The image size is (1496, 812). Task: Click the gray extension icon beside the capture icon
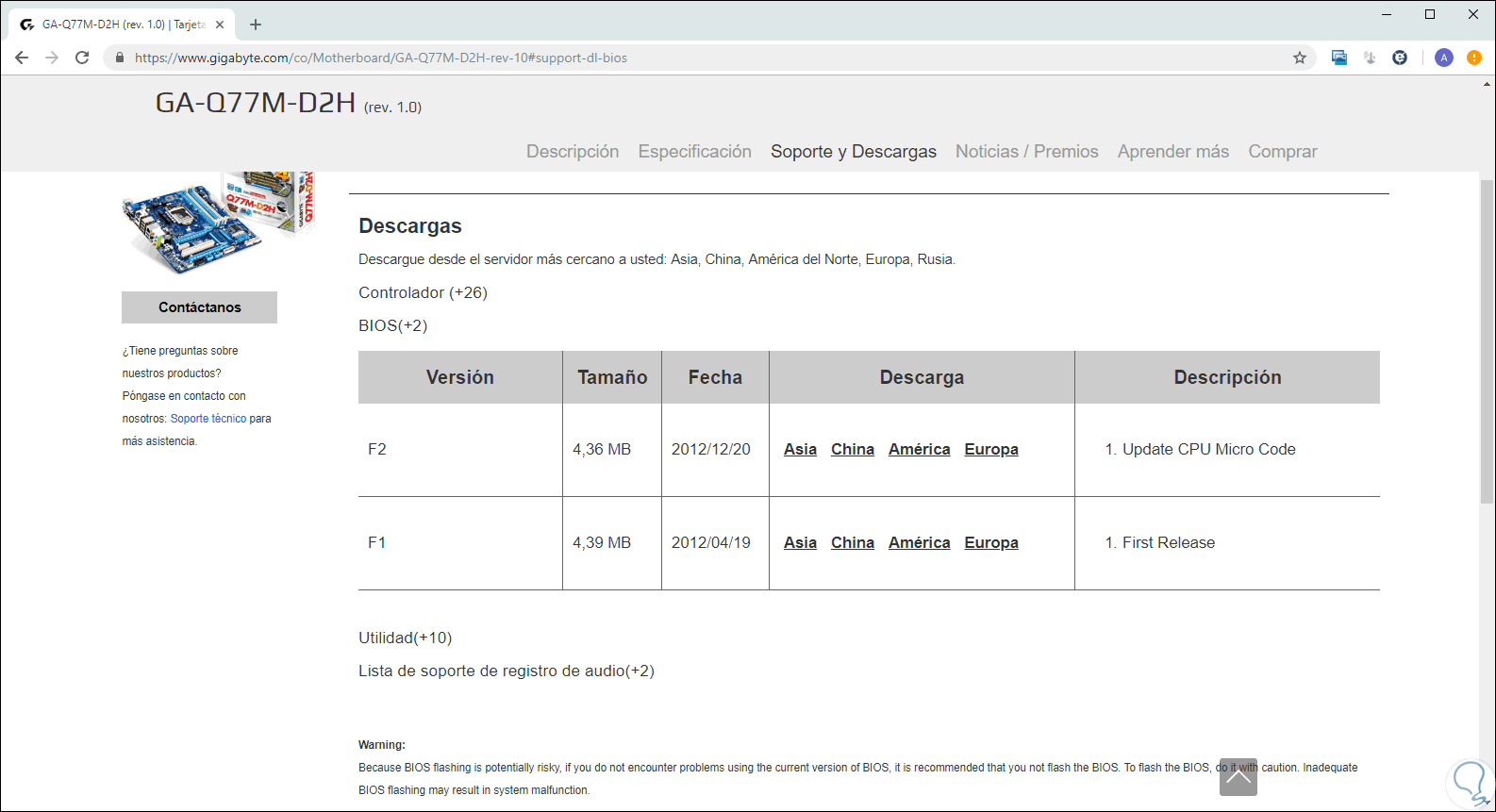point(1370,58)
